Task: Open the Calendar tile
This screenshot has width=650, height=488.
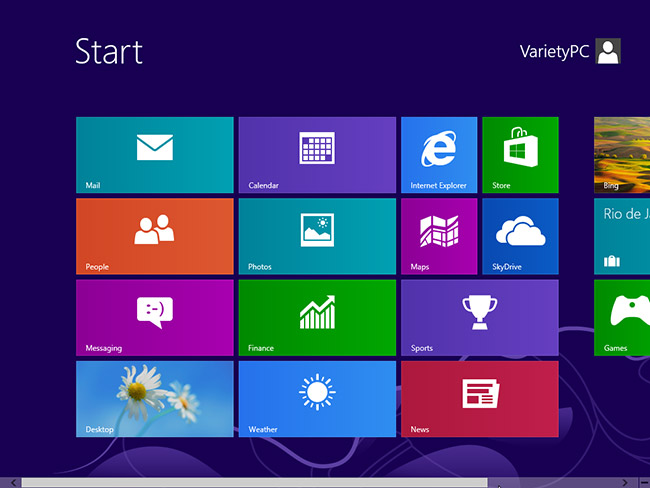Action: coord(317,155)
